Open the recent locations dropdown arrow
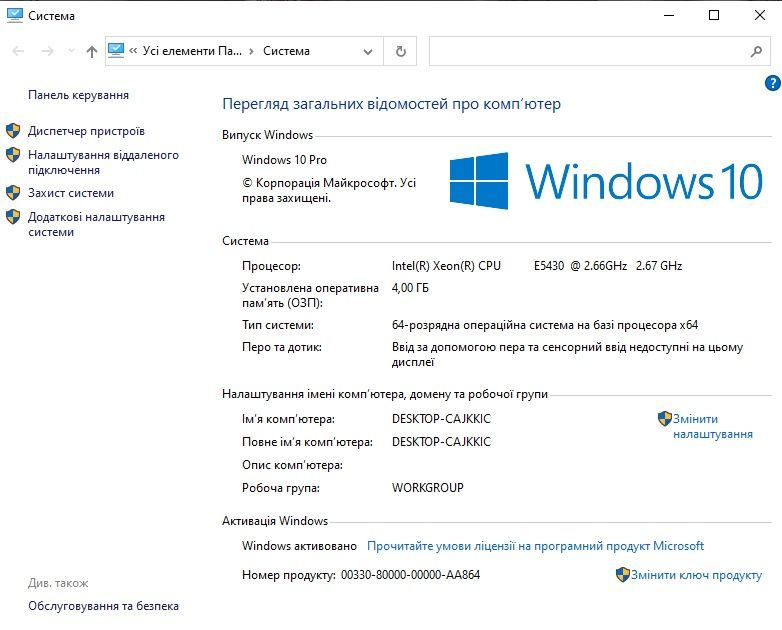This screenshot has height=630, width=782. (x=71, y=51)
